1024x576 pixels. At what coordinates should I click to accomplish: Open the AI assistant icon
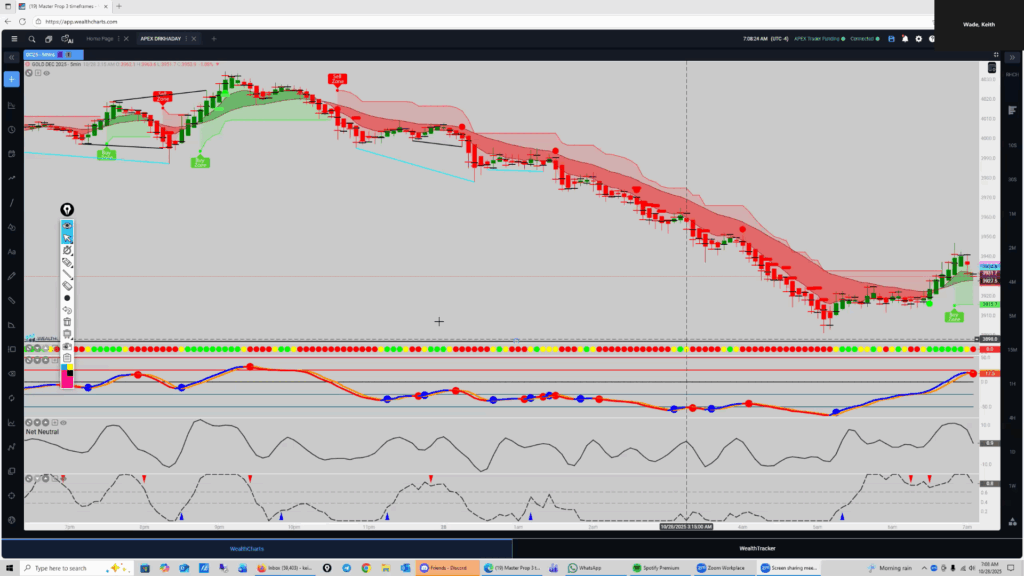(x=68, y=39)
